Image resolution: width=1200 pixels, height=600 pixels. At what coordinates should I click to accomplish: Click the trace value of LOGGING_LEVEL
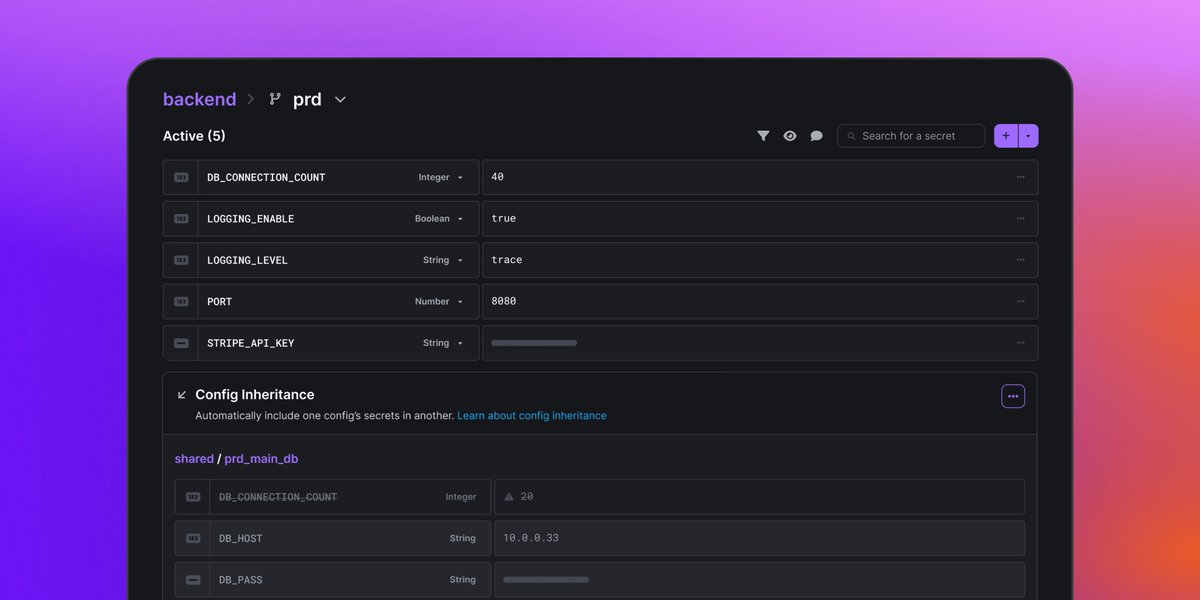pyautogui.click(x=507, y=260)
